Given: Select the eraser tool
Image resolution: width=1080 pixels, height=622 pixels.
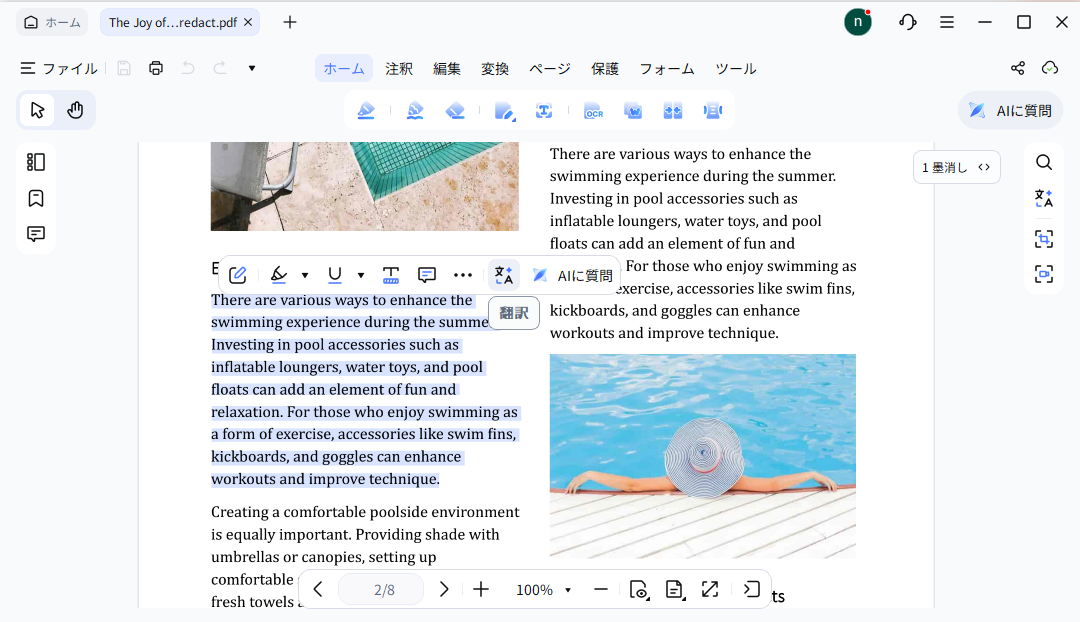Looking at the screenshot, I should pos(455,110).
